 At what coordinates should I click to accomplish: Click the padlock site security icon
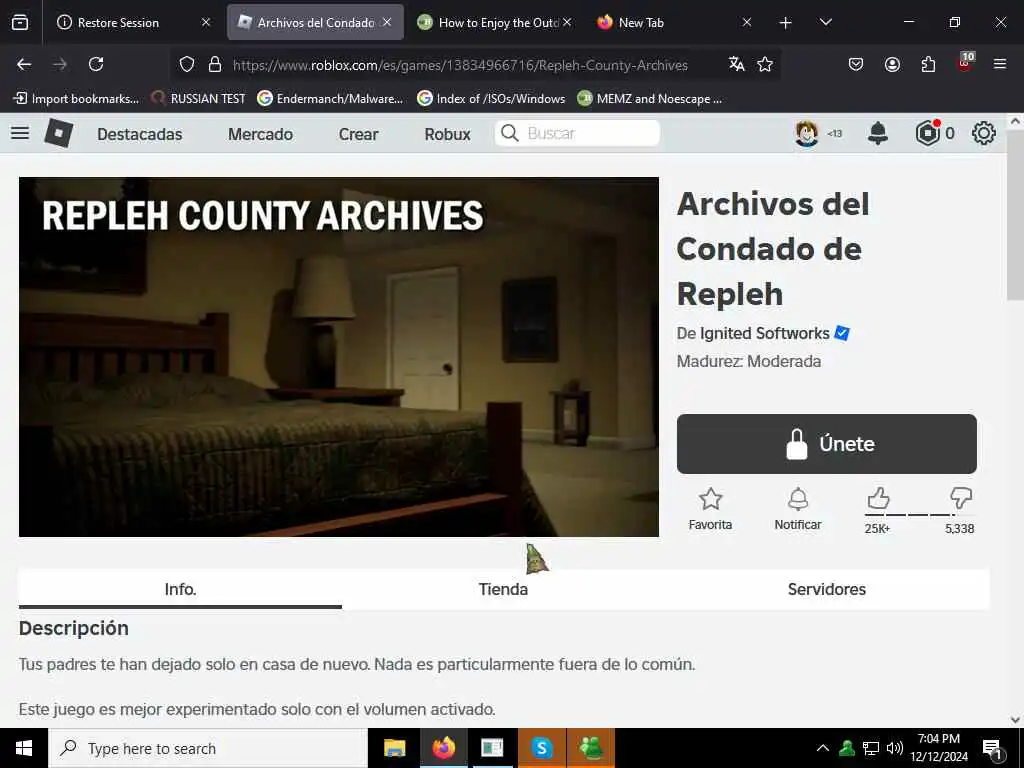pyautogui.click(x=215, y=65)
